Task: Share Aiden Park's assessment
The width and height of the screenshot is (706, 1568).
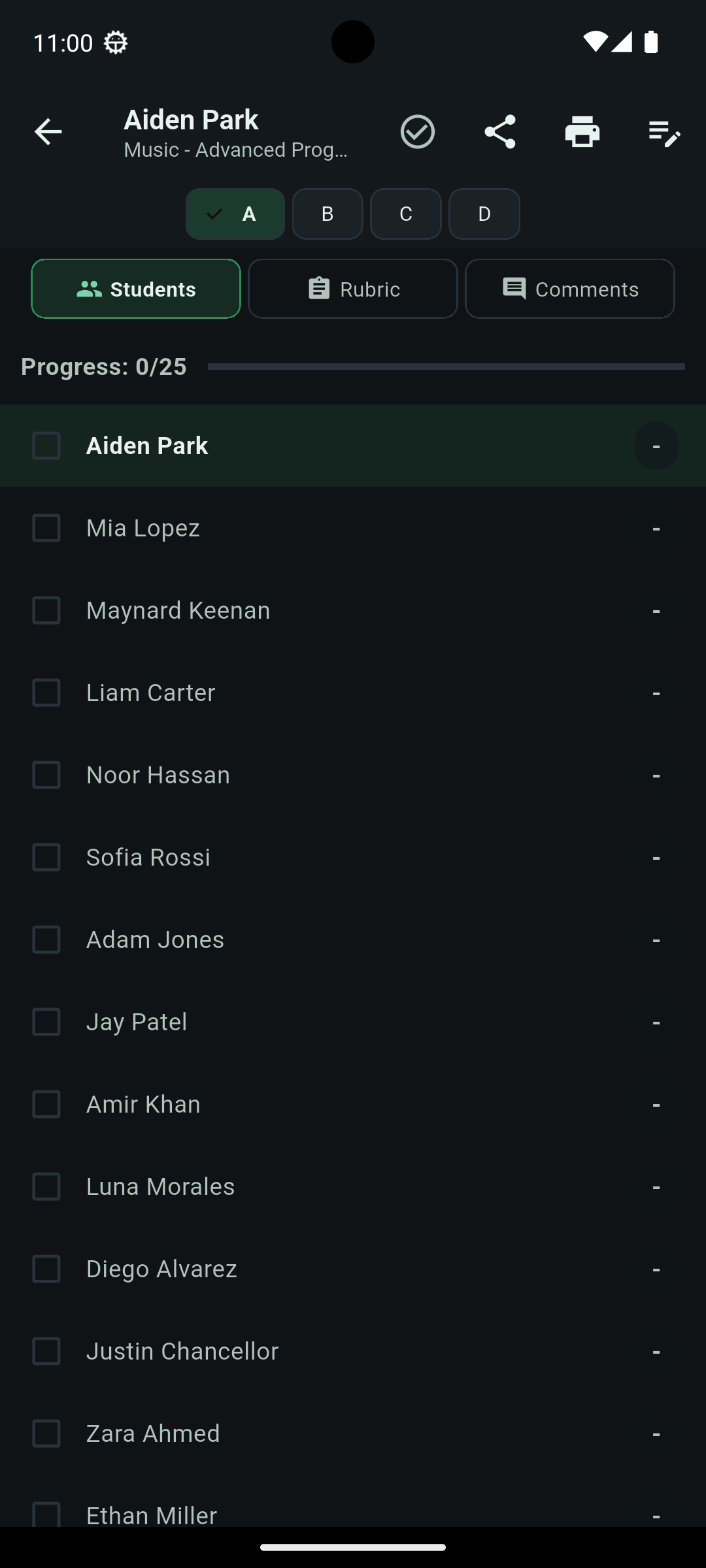Action: (500, 131)
